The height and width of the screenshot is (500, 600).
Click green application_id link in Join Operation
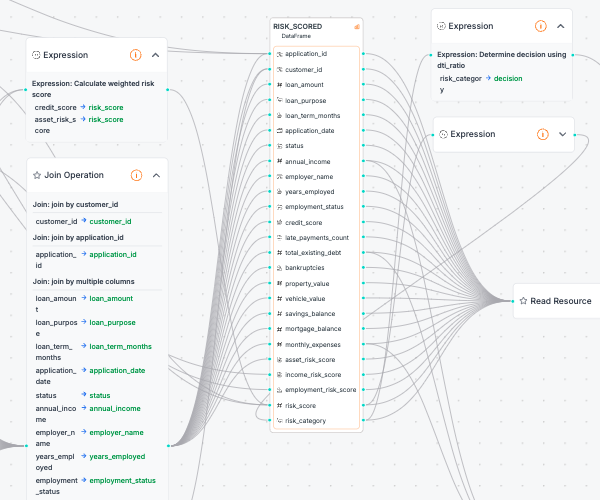(x=113, y=254)
